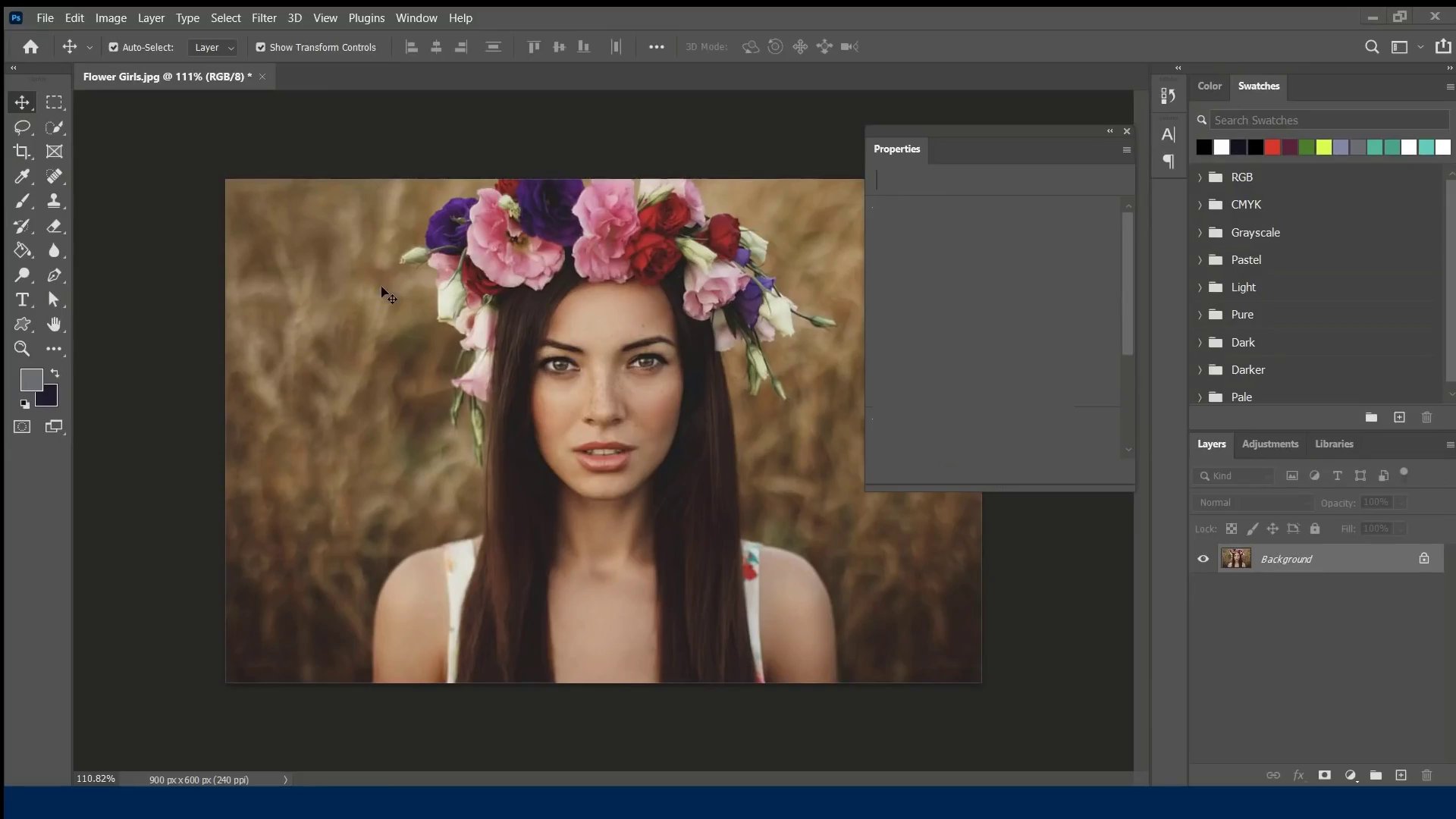1456x819 pixels.
Task: Open the Normal blend mode dropdown
Action: 1252,503
